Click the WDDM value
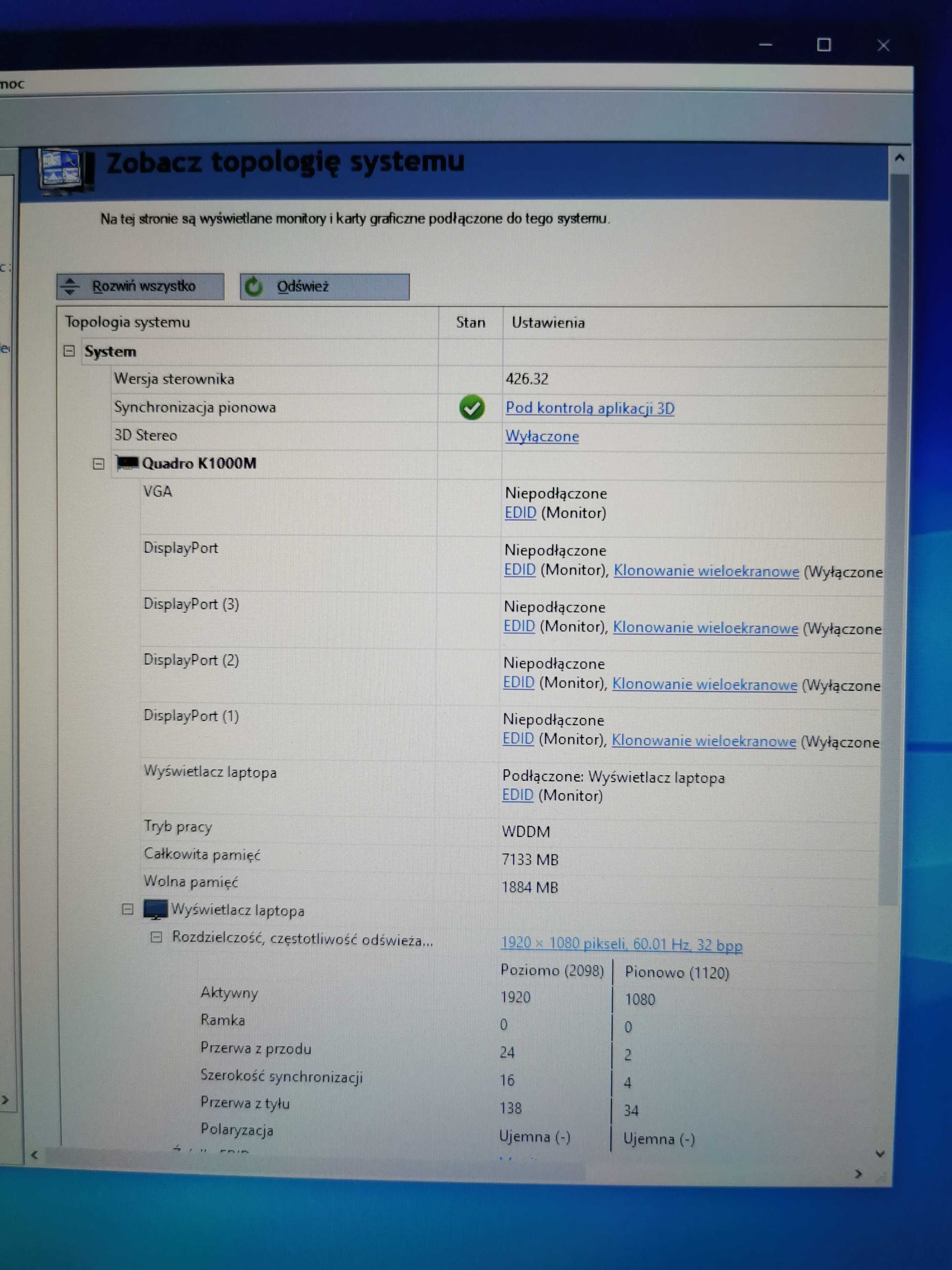This screenshot has height=1270, width=952. [x=526, y=831]
